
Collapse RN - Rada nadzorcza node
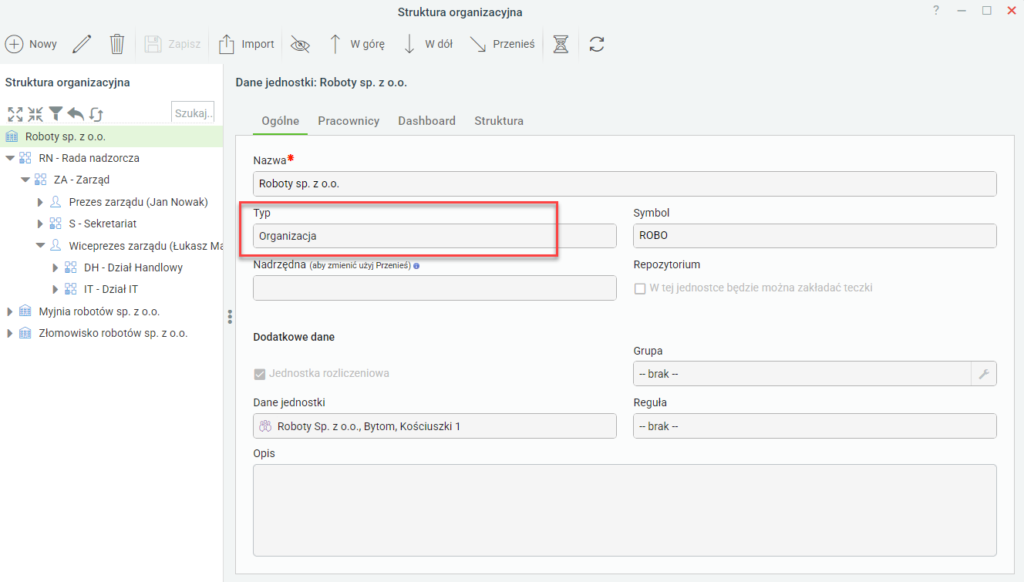(x=10, y=158)
